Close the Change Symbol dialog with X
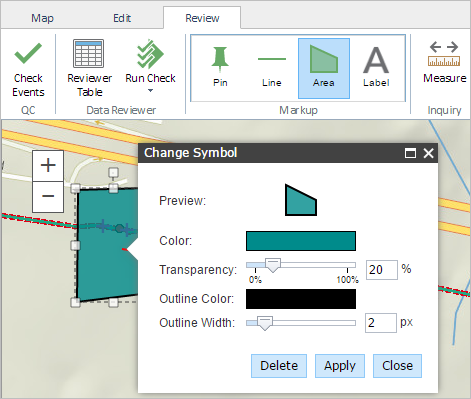 (428, 153)
